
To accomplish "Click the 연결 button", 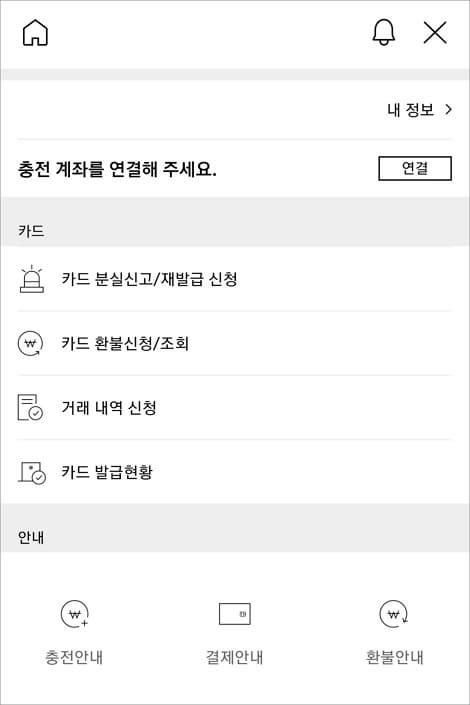I will click(415, 168).
